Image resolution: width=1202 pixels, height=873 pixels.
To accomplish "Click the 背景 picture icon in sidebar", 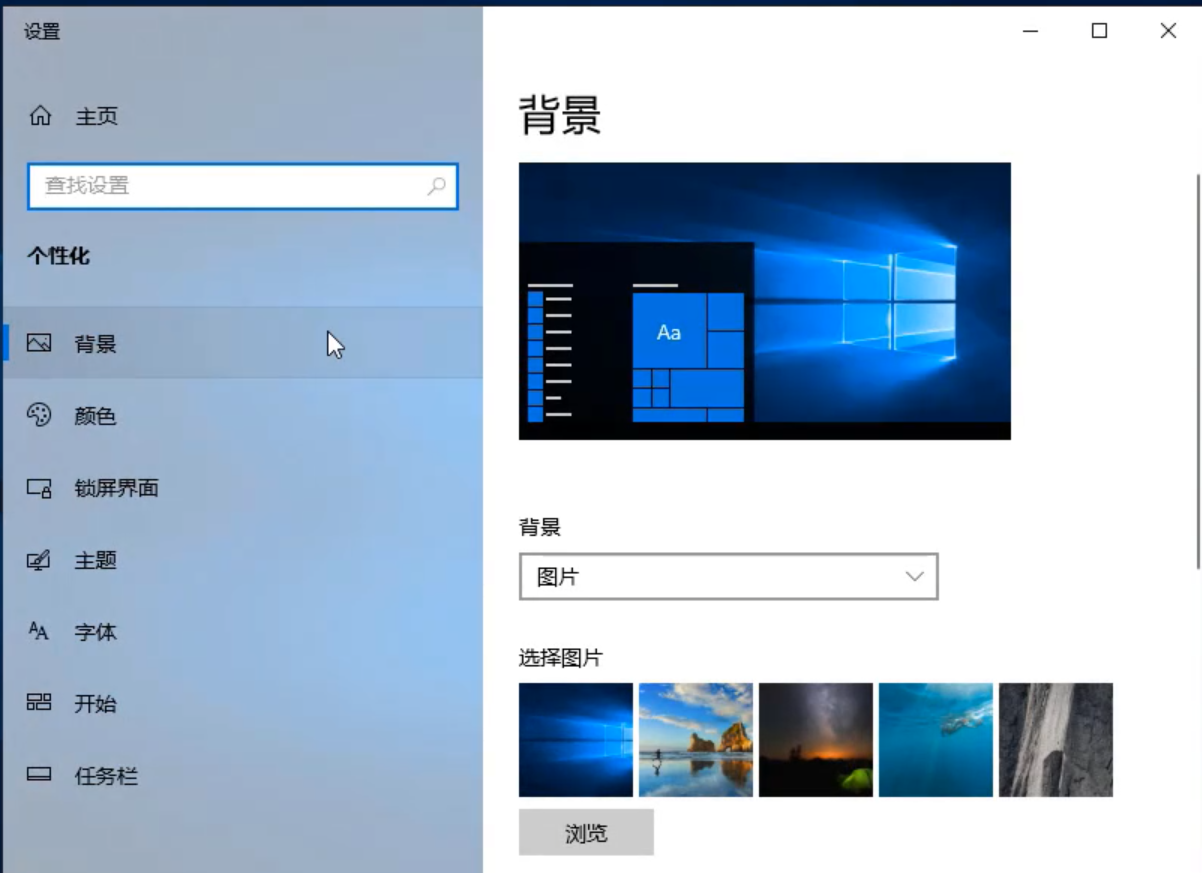I will [39, 344].
